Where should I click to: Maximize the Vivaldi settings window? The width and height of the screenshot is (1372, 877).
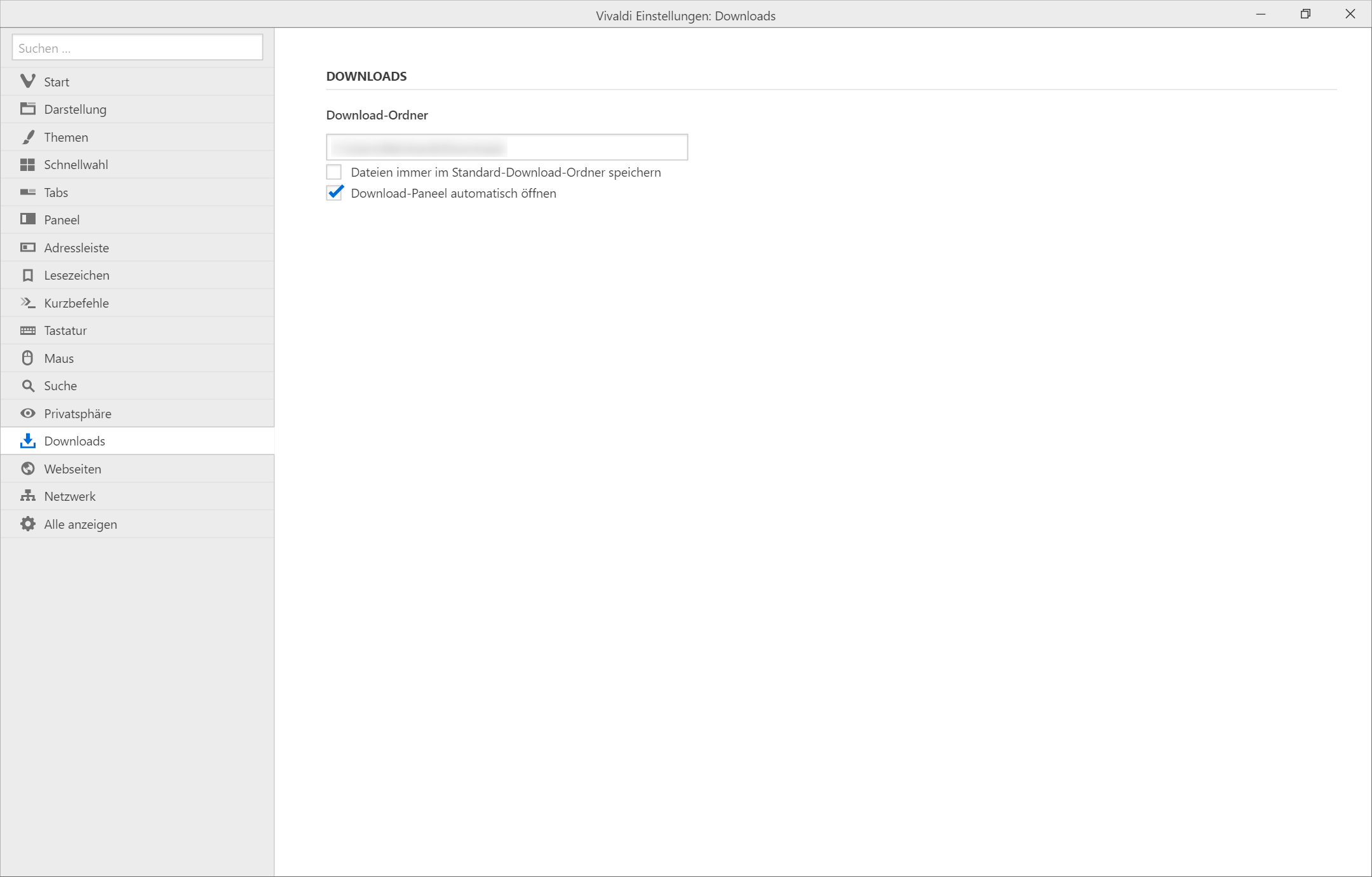pos(1305,14)
